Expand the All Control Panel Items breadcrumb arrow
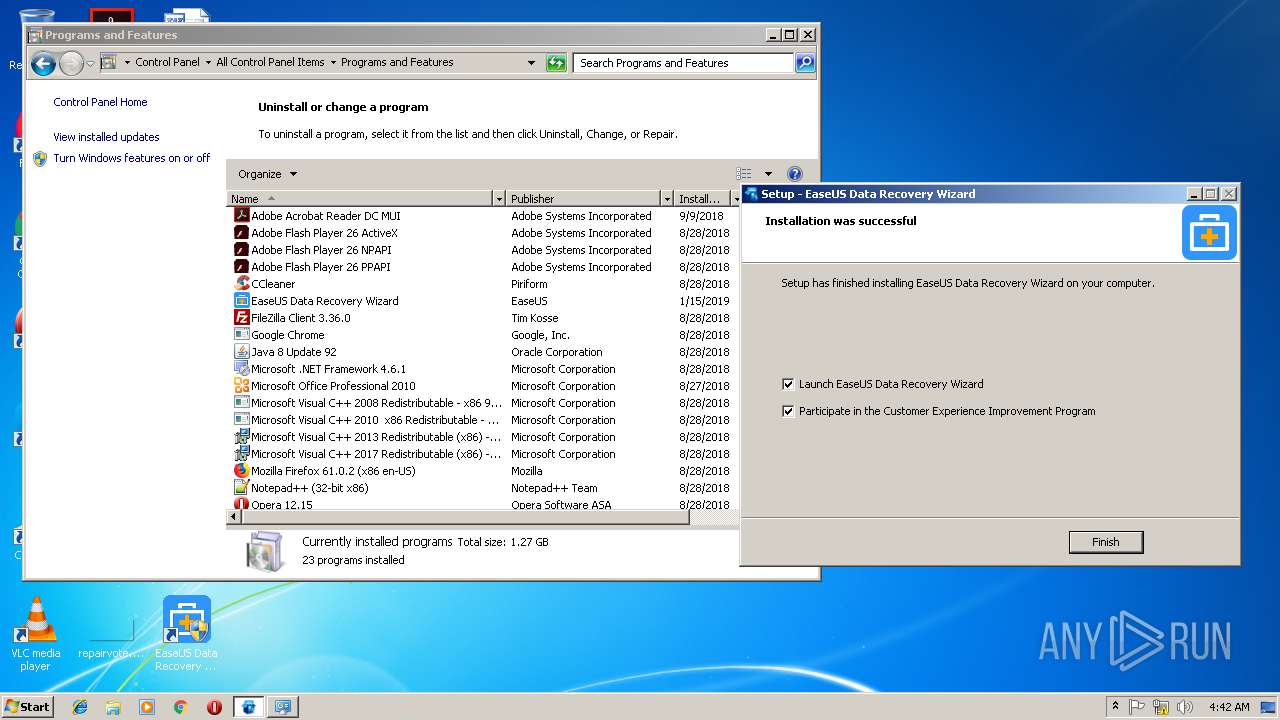Image resolution: width=1280 pixels, height=720 pixels. coord(333,62)
